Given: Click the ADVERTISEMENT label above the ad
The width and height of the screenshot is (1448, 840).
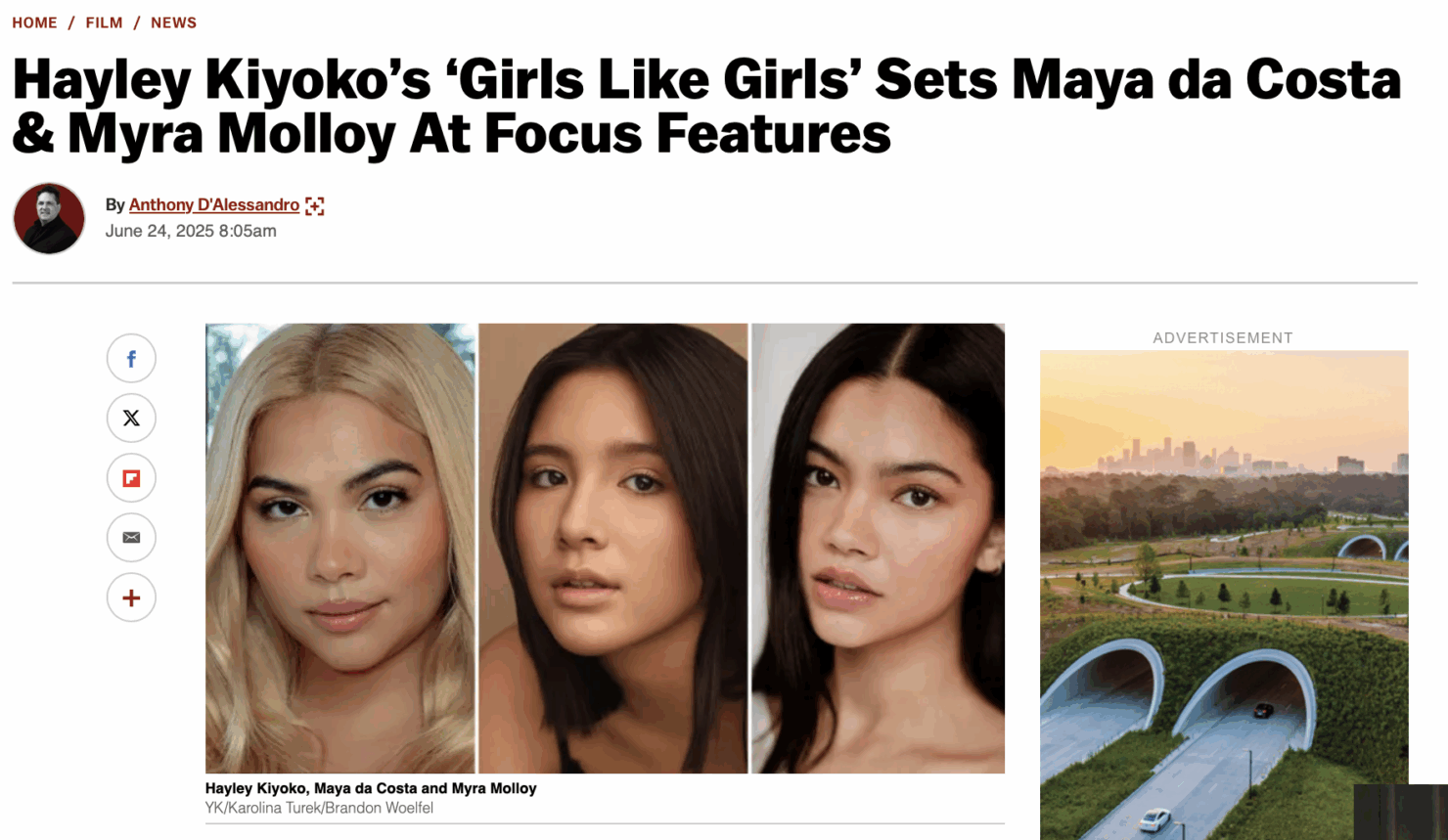Looking at the screenshot, I should [x=1222, y=337].
